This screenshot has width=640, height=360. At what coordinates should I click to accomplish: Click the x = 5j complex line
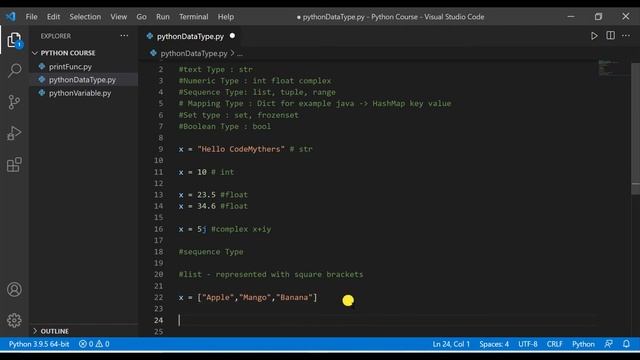point(224,229)
